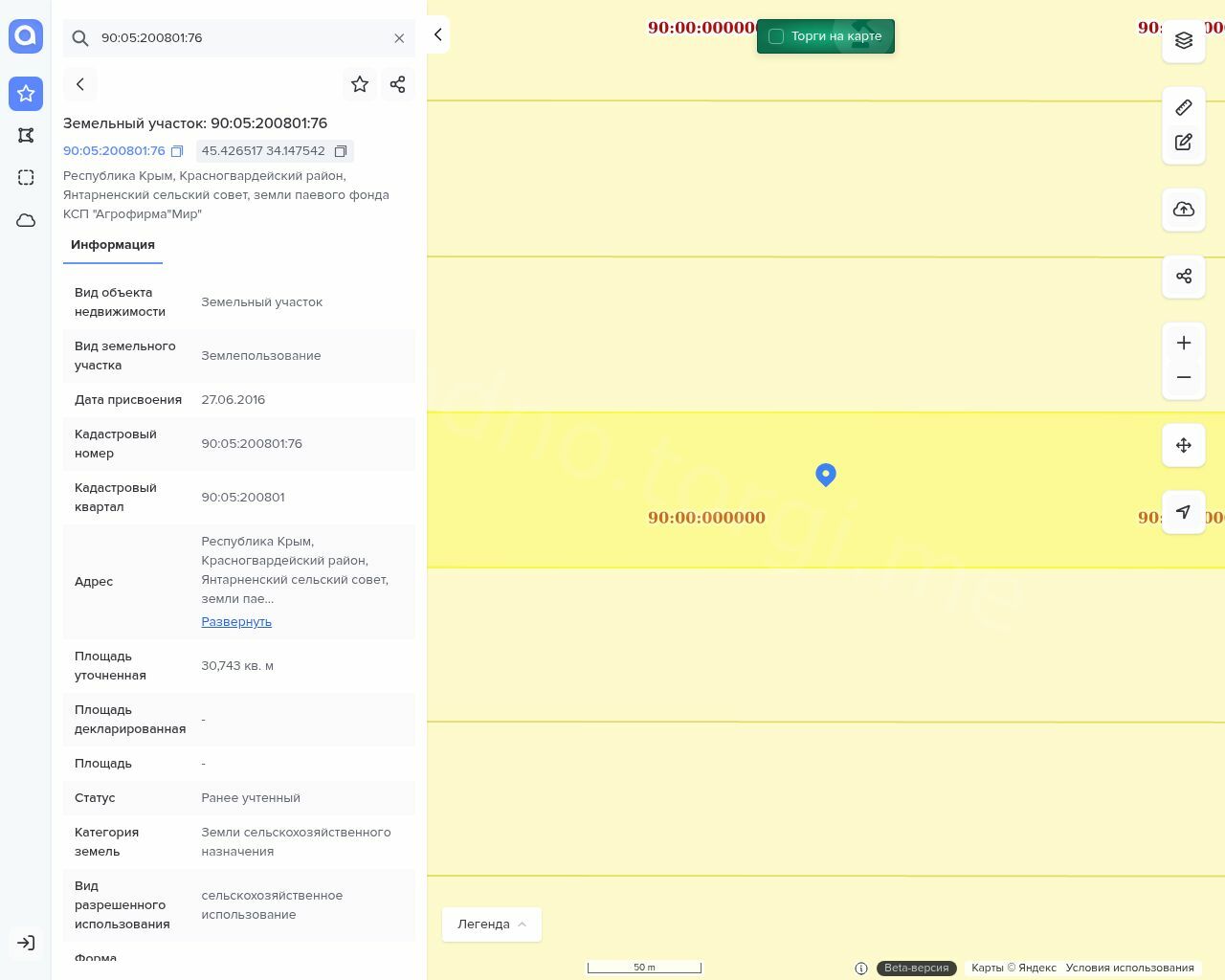The image size is (1225, 980).
Task: Click the locate me arrow icon
Action: click(1184, 512)
